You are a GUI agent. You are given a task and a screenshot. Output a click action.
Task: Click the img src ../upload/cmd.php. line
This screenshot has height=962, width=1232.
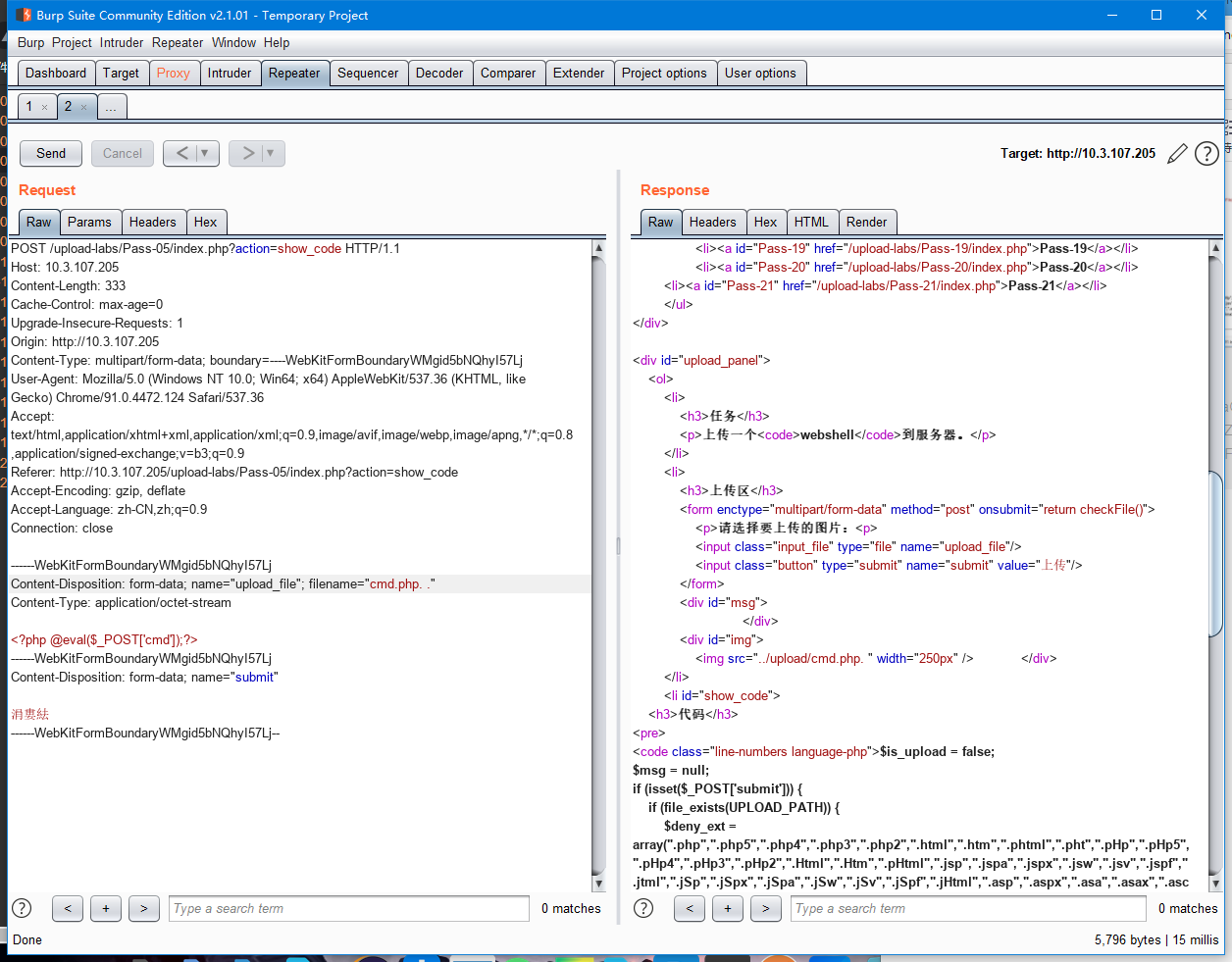click(x=835, y=658)
